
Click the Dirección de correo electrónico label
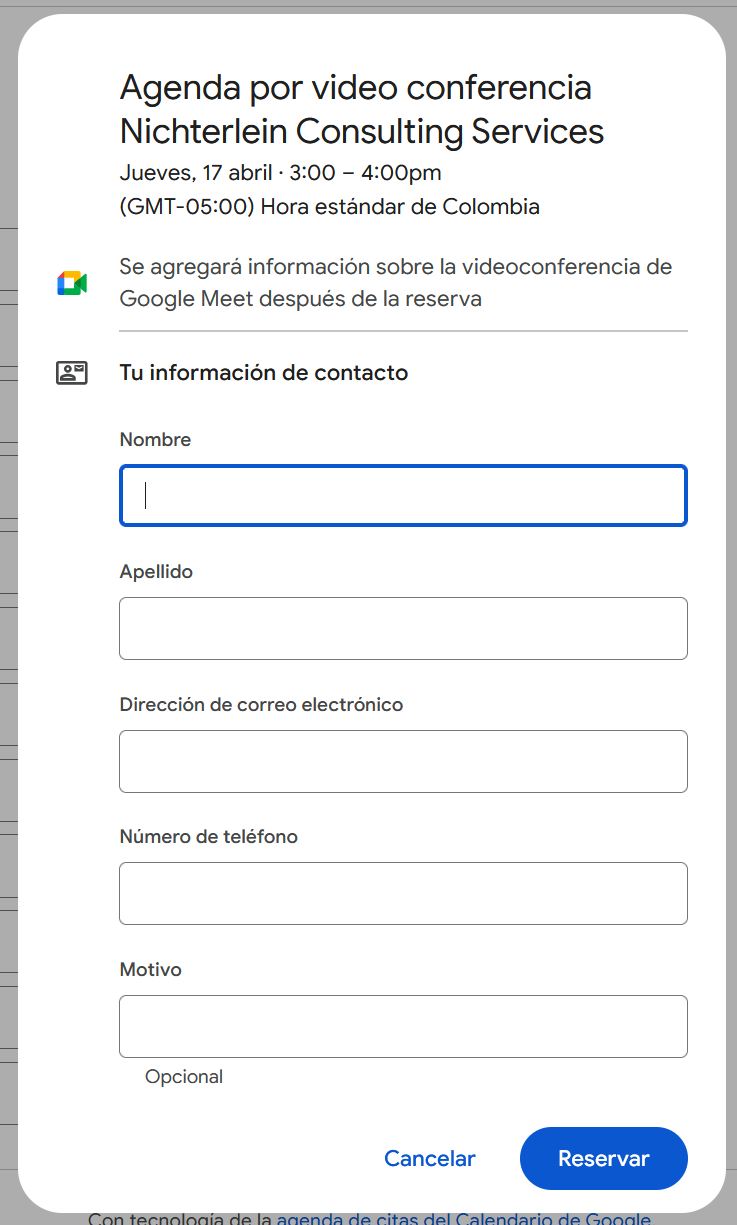coord(261,705)
